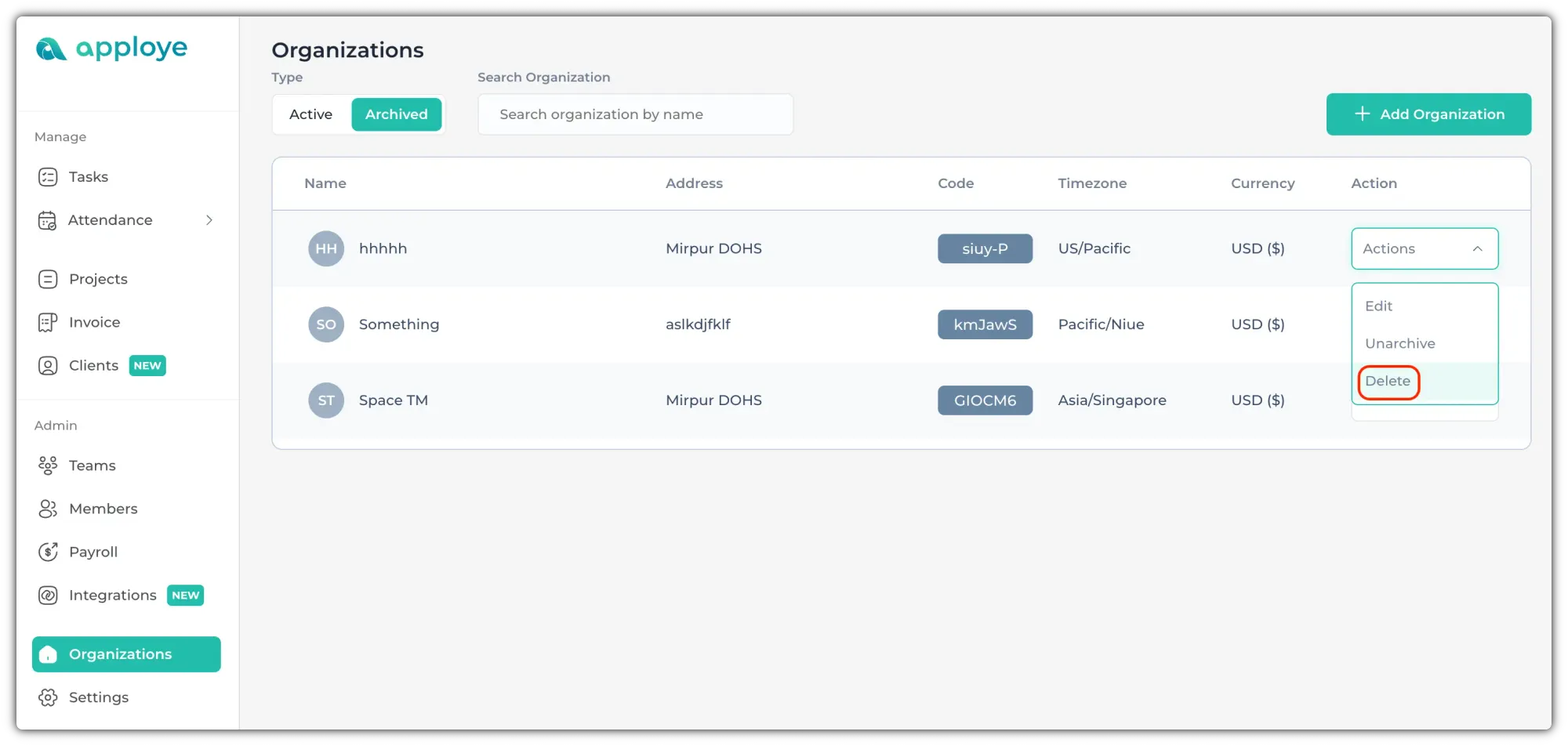This screenshot has height=746, width=1568.
Task: Expand the Attendance submenu chevron
Action: click(x=209, y=220)
